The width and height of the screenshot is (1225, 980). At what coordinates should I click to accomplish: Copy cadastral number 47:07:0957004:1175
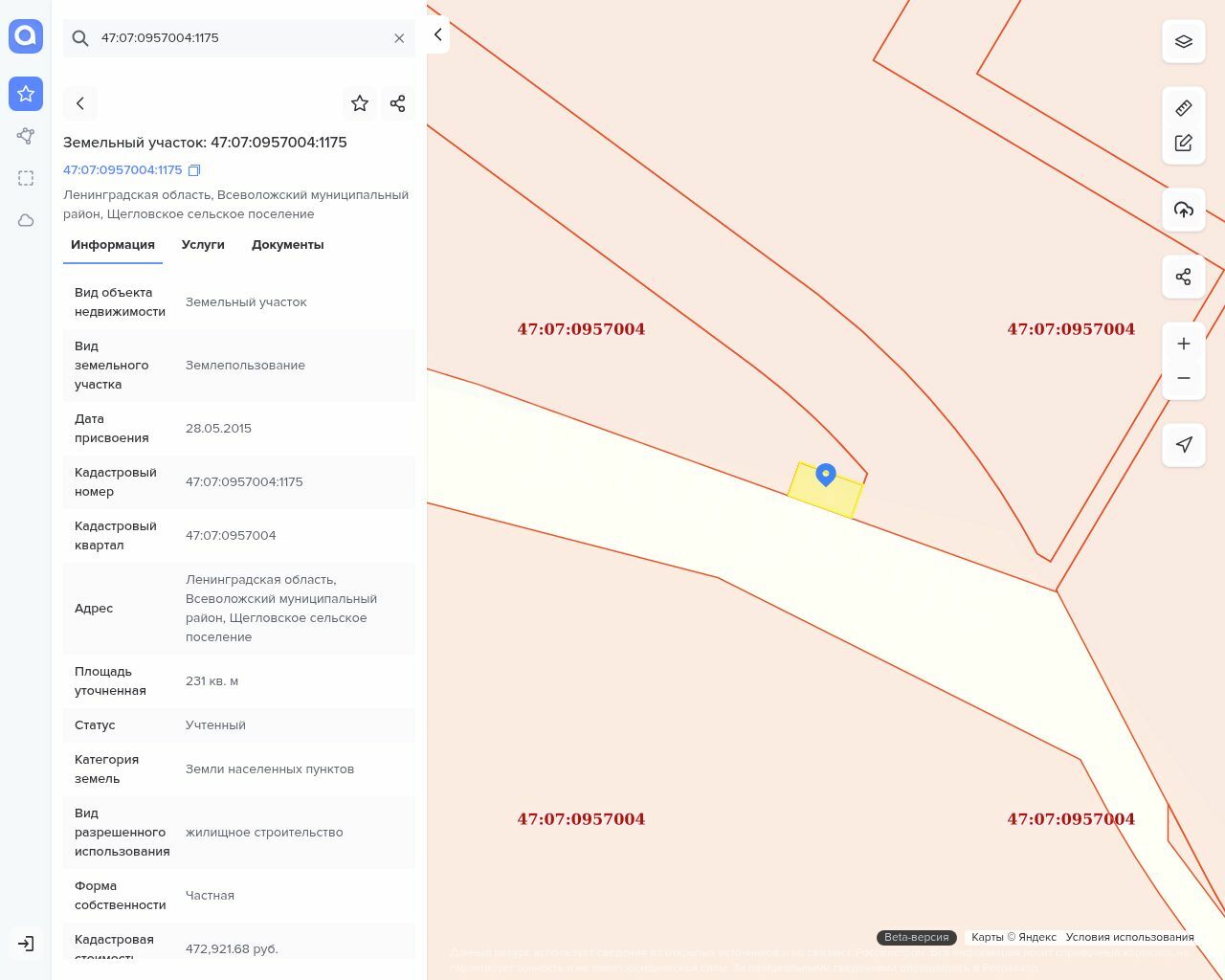click(194, 170)
